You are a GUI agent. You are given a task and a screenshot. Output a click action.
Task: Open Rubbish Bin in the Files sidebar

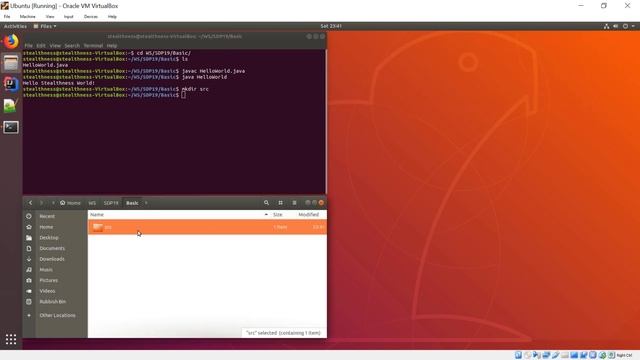52,301
